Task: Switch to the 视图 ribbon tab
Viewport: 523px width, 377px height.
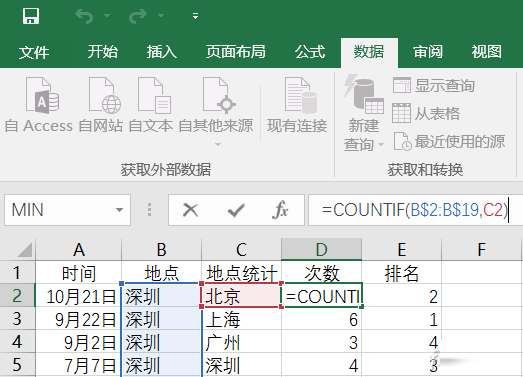Action: 487,52
